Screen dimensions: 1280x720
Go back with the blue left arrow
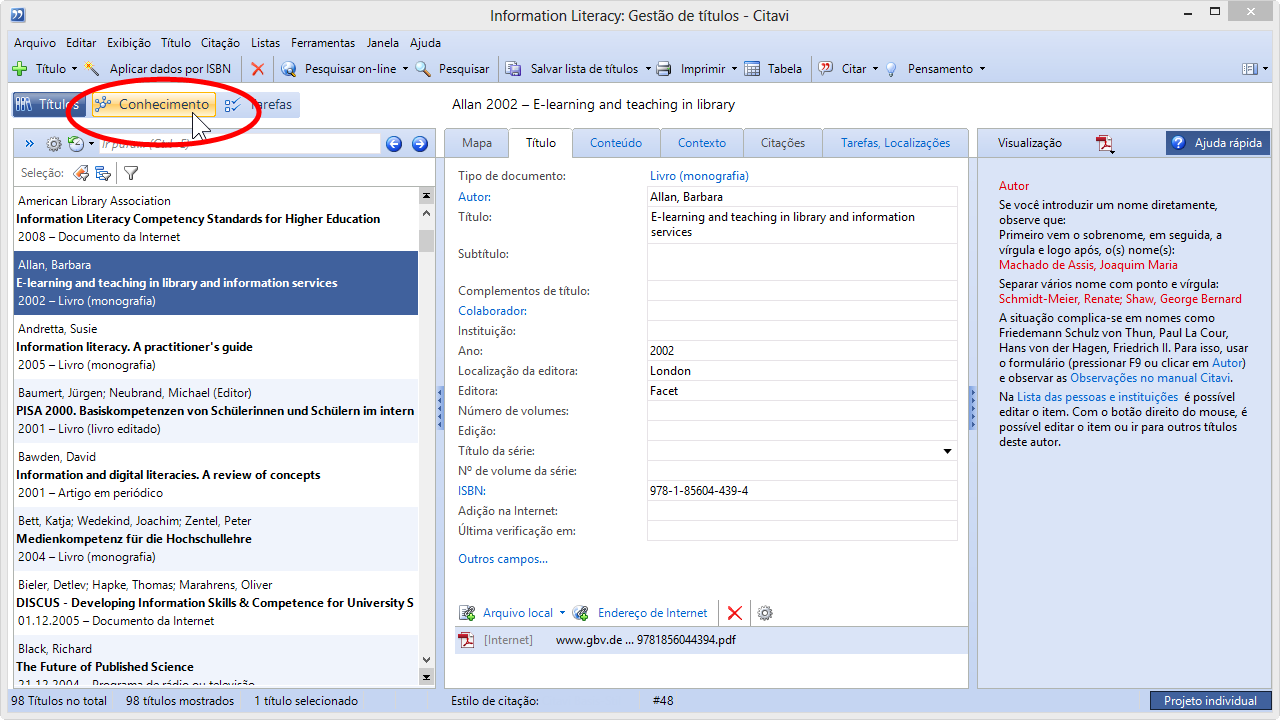pyautogui.click(x=394, y=144)
